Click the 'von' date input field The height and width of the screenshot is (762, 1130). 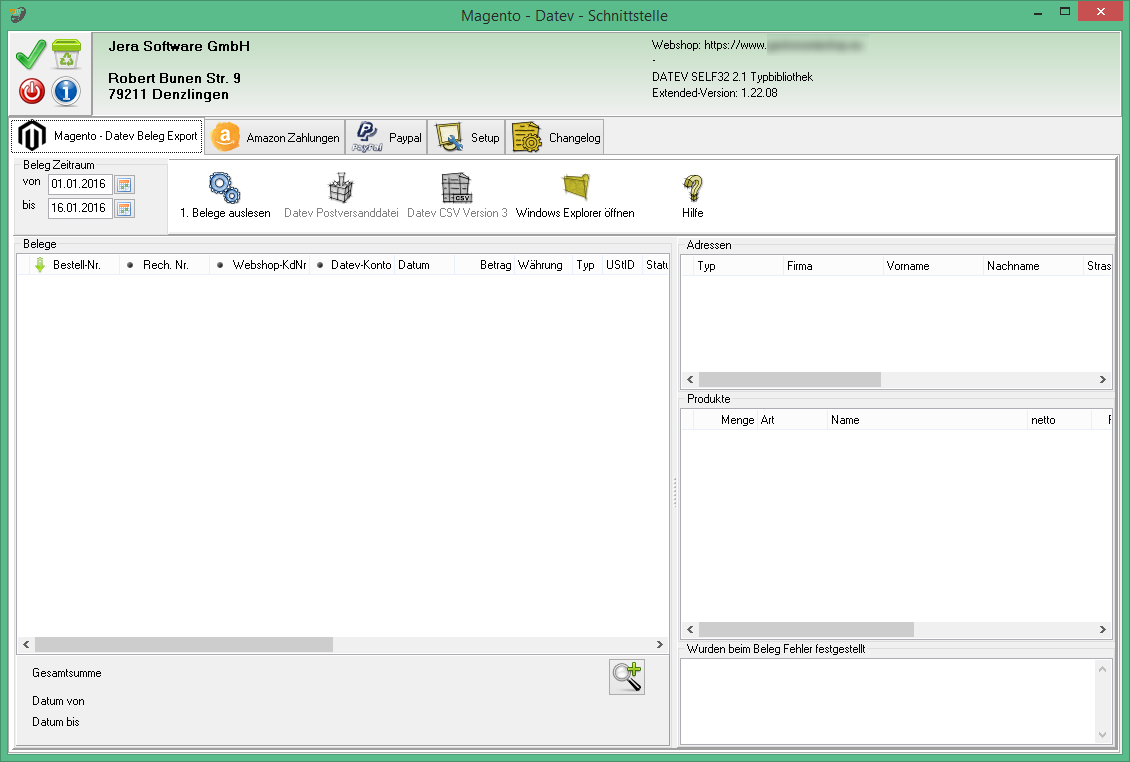pyautogui.click(x=80, y=184)
